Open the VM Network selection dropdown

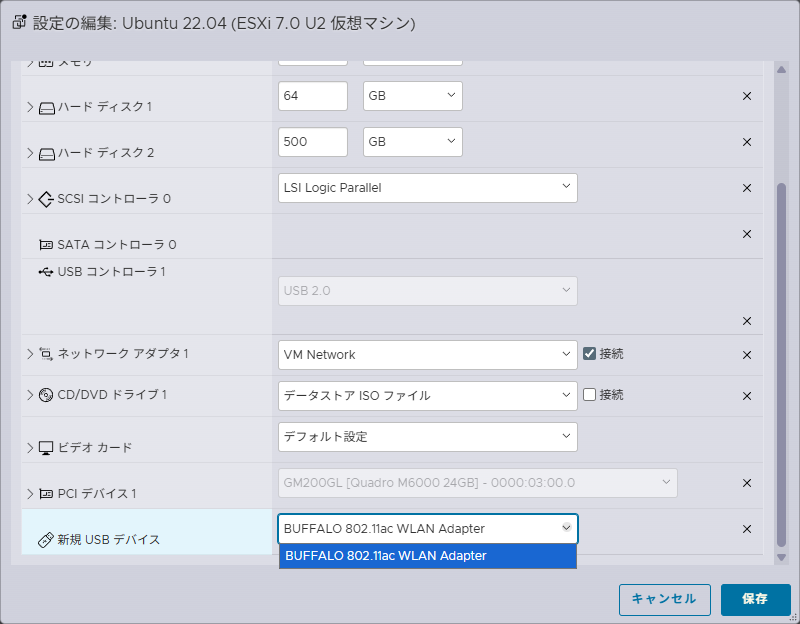coord(428,355)
